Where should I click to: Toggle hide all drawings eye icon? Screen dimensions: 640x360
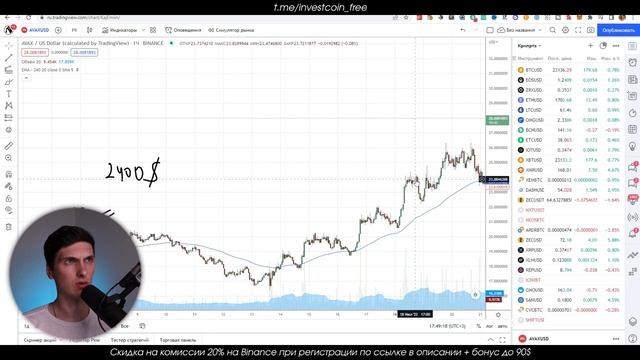click(x=9, y=210)
